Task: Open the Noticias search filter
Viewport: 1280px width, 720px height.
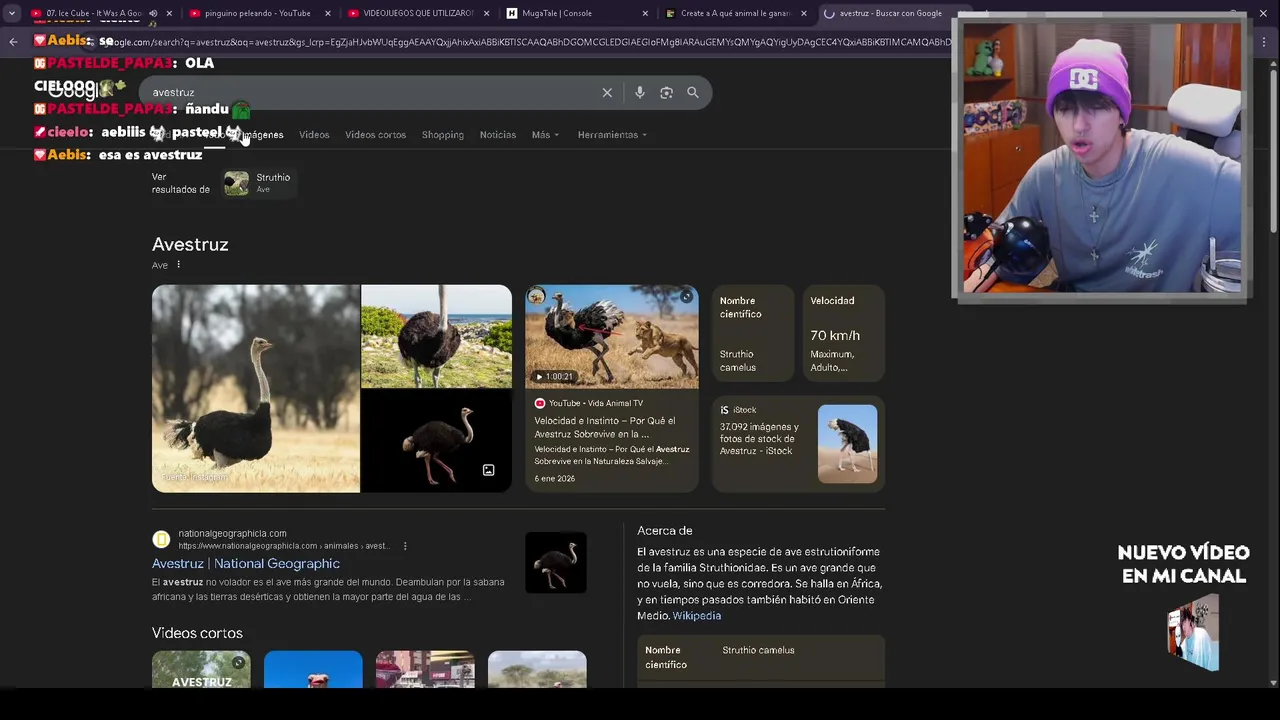Action: (x=497, y=135)
